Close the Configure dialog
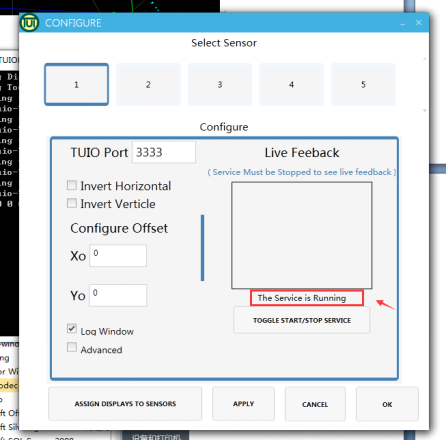Viewport: 446px width, 440px height. 419,23
